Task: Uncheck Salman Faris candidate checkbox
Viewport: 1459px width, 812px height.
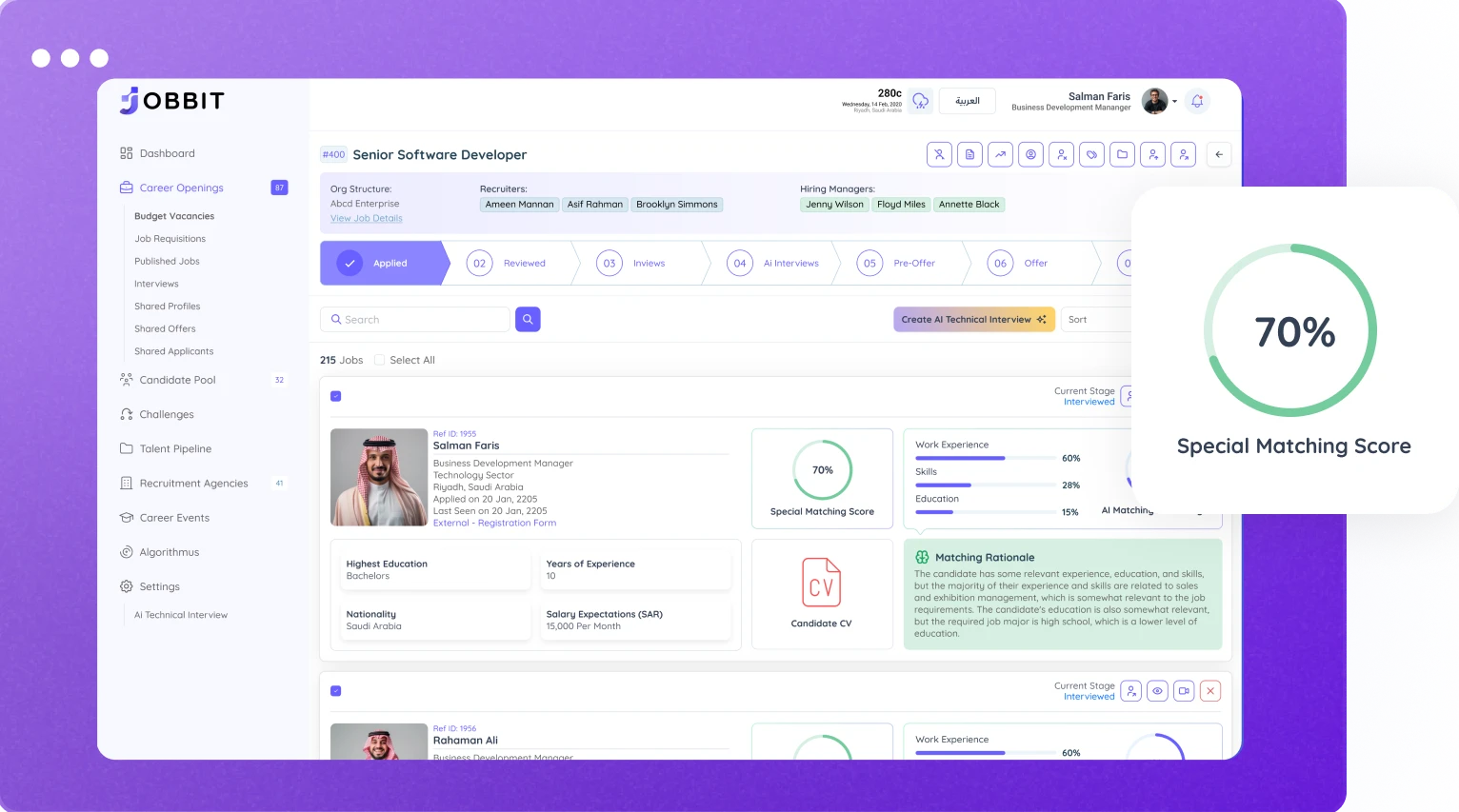Action: pyautogui.click(x=335, y=396)
